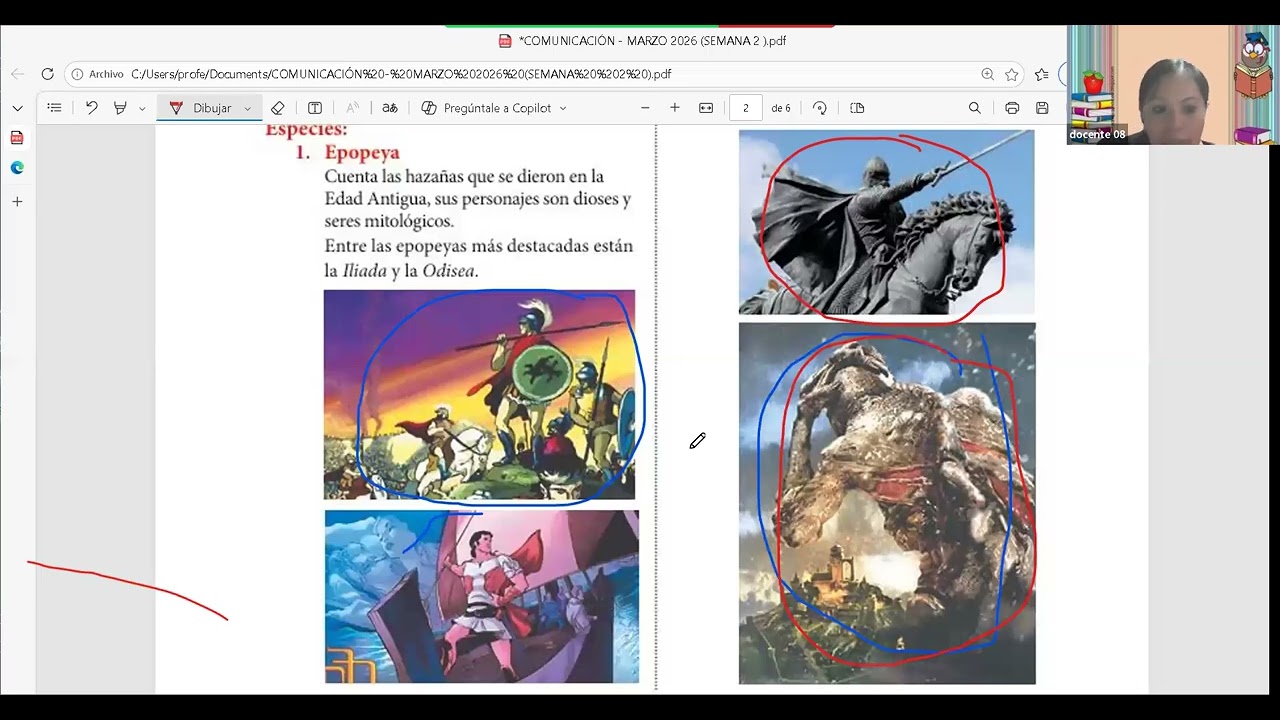Click the Especies heading text
This screenshot has width=1280, height=720.
(306, 129)
